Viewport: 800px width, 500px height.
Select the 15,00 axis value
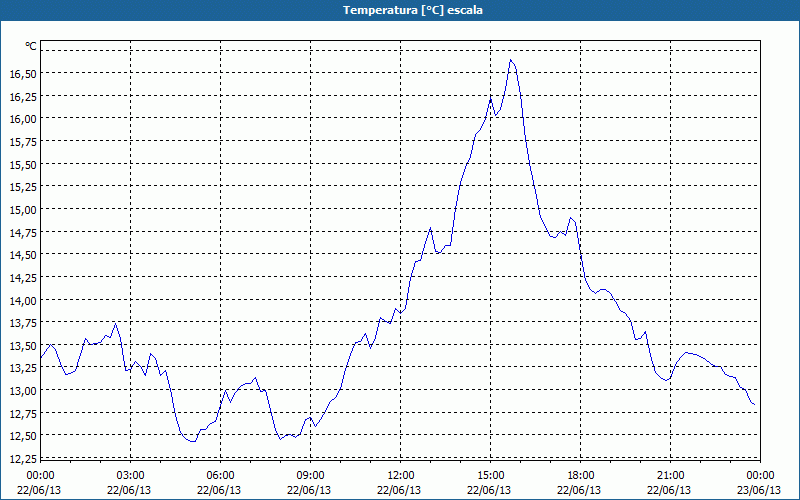(23, 210)
